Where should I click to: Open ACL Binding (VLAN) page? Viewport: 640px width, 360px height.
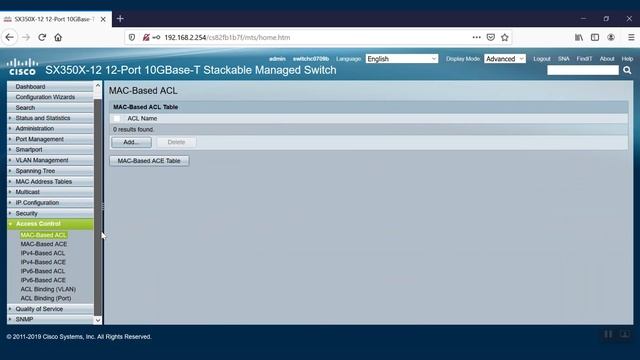pyautogui.click(x=48, y=289)
